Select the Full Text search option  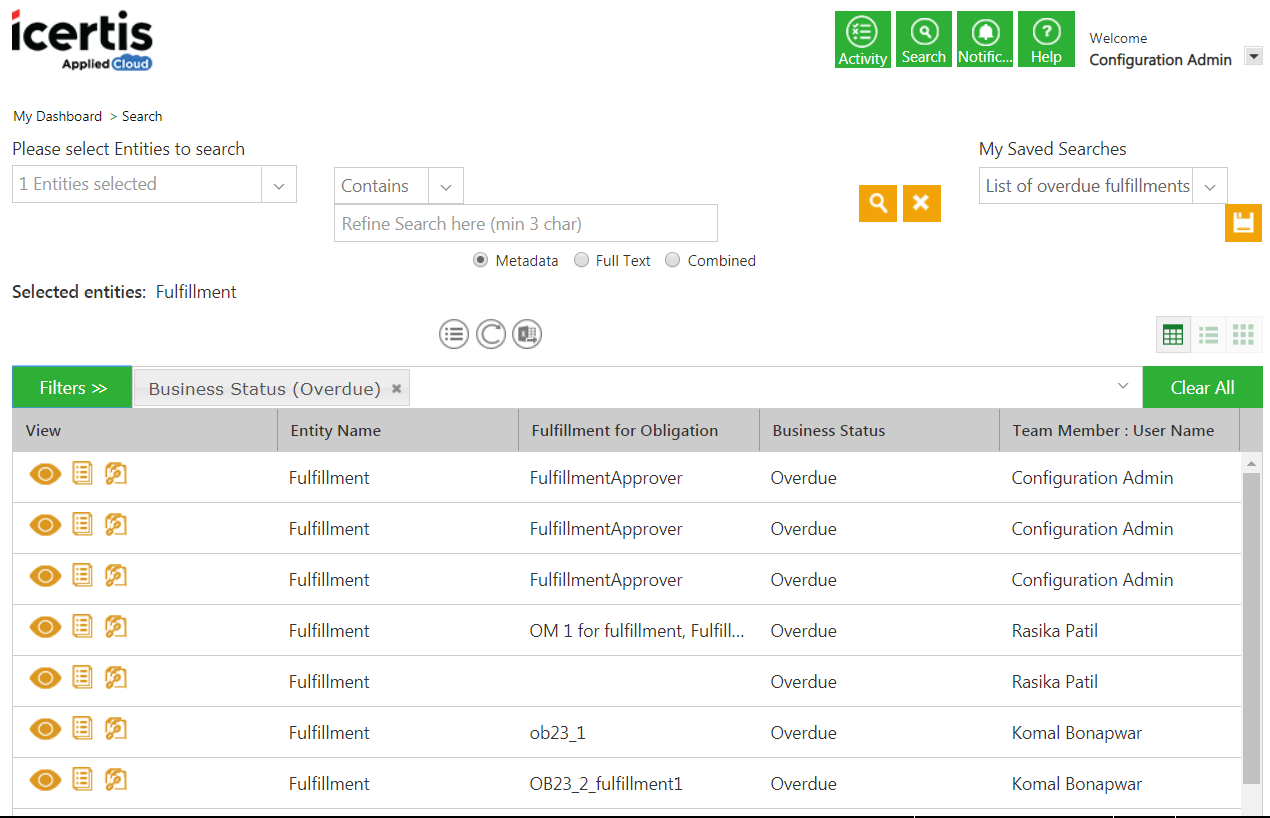coord(581,260)
